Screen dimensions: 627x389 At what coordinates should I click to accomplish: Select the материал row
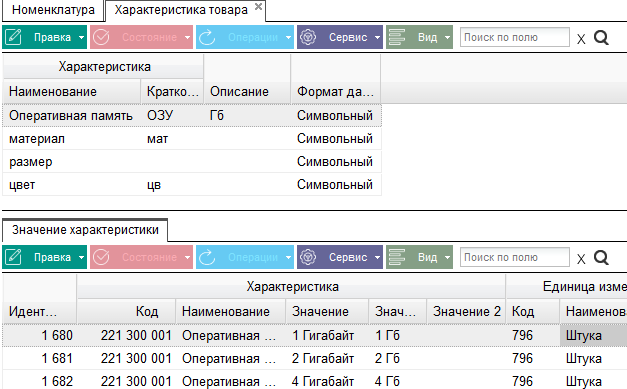192,139
